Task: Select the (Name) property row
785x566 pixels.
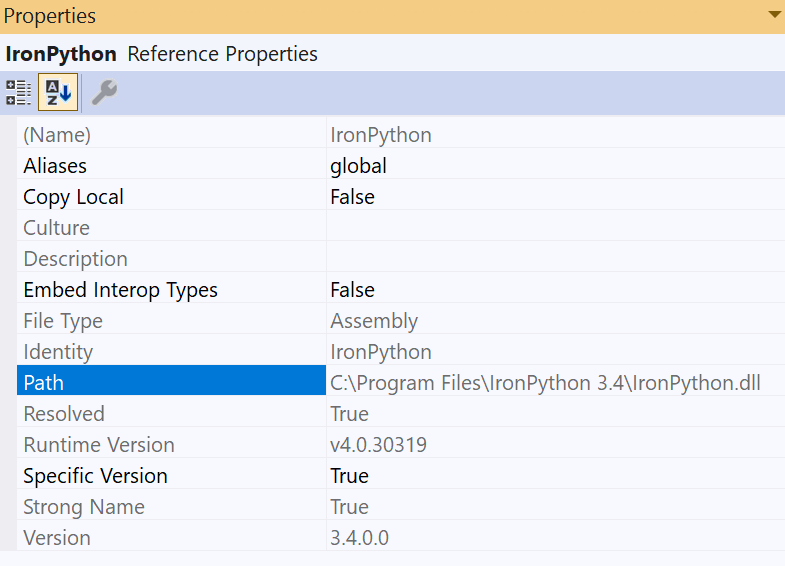Action: pyautogui.click(x=401, y=135)
